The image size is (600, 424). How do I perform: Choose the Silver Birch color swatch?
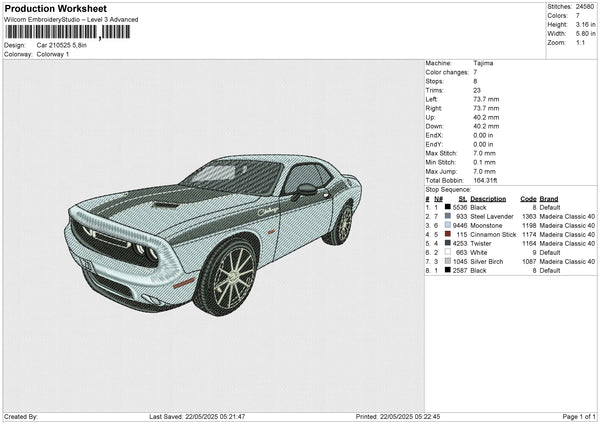pos(447,261)
